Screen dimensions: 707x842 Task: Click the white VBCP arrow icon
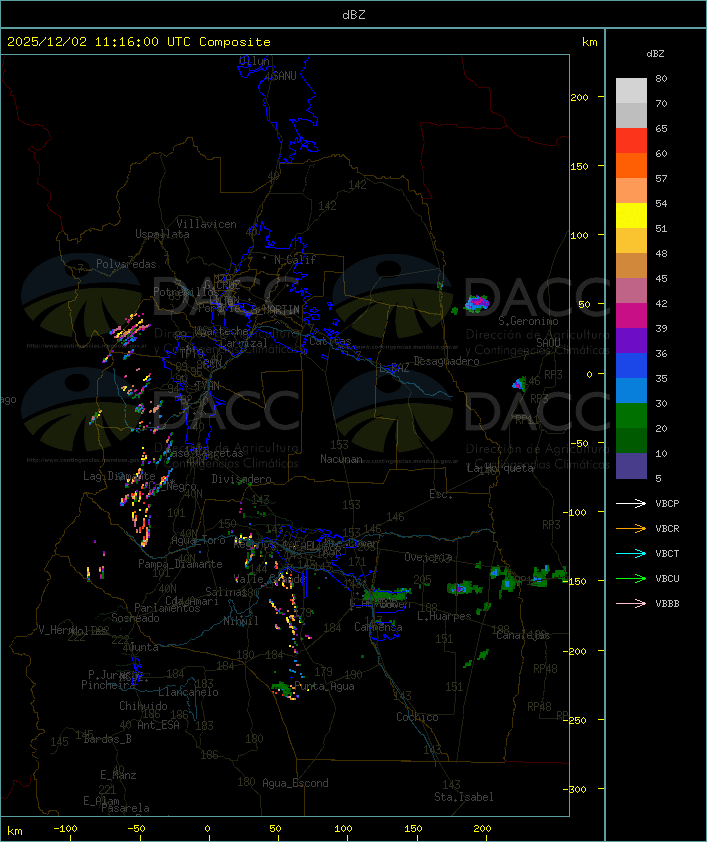631,503
